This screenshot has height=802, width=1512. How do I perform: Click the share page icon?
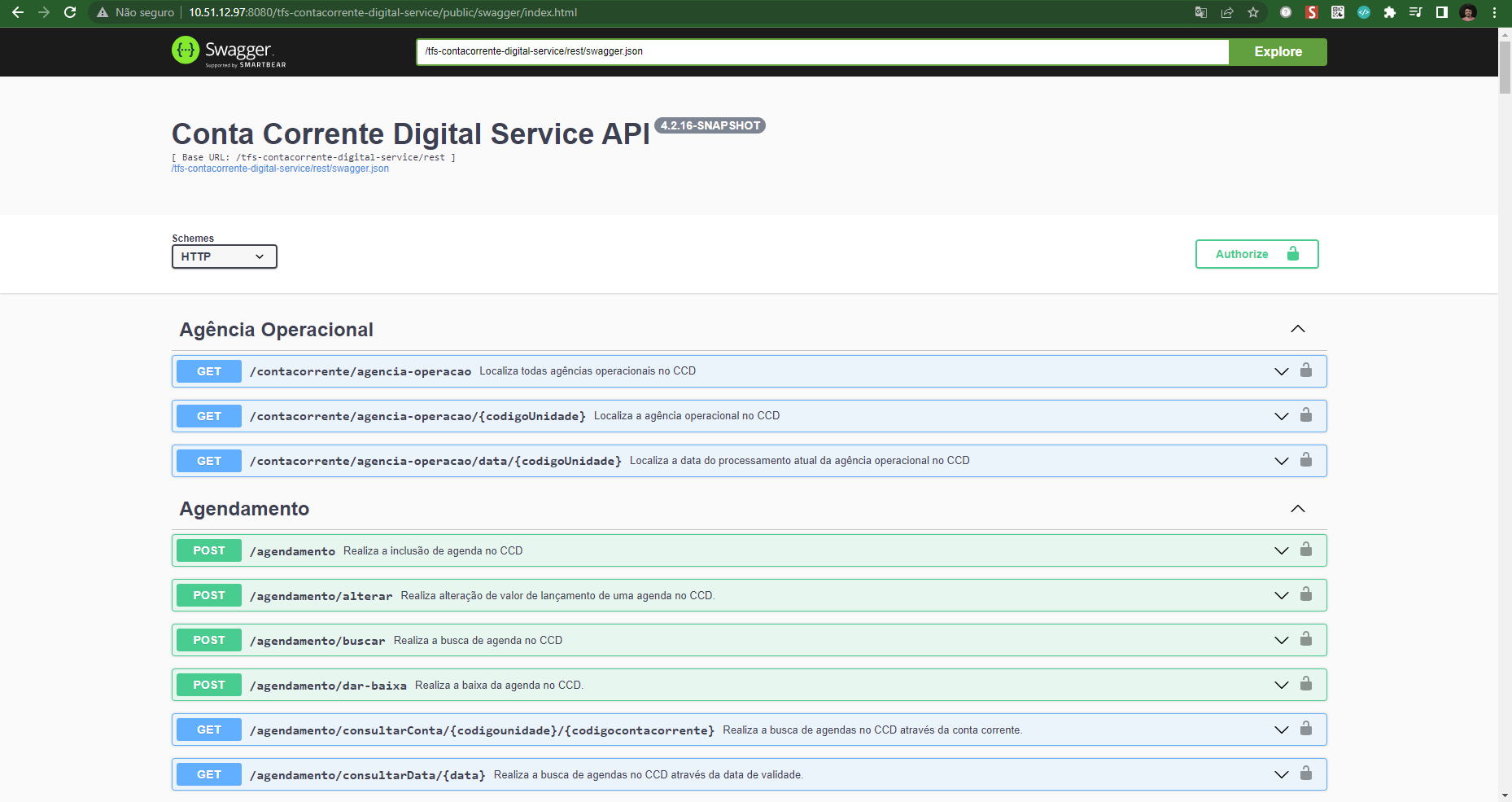pos(1227,12)
